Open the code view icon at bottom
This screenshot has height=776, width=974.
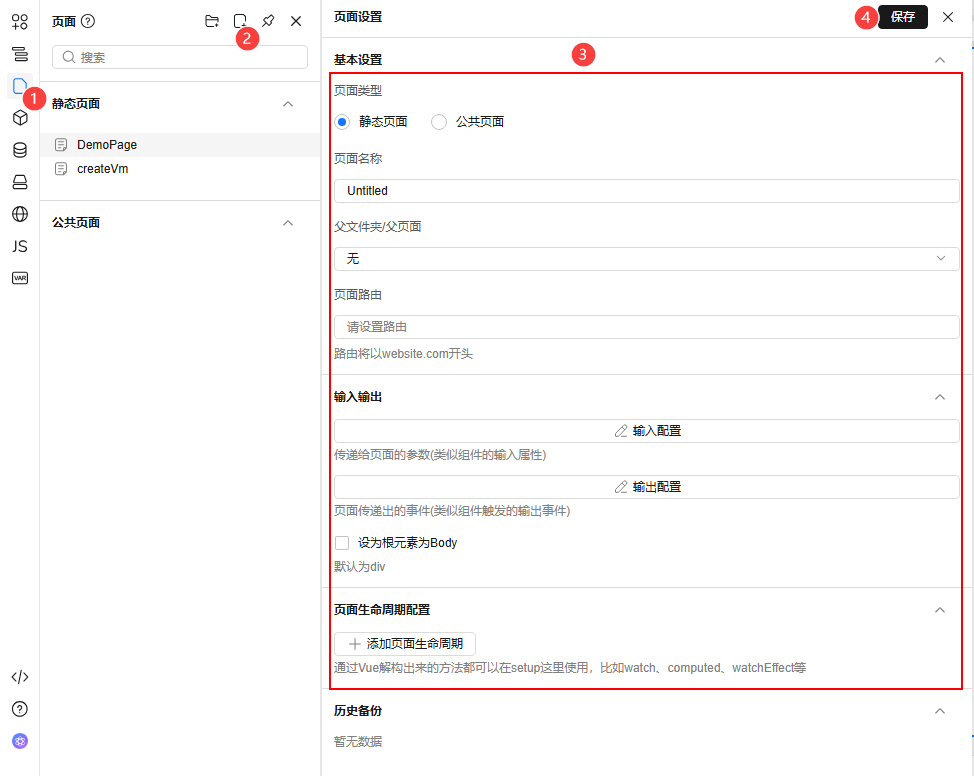pos(20,676)
